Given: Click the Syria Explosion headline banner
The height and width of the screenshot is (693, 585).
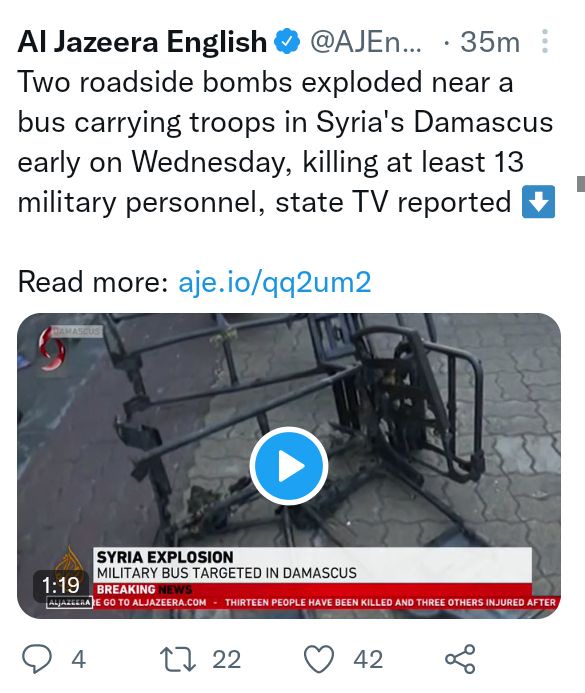Looking at the screenshot, I should pos(312,565).
